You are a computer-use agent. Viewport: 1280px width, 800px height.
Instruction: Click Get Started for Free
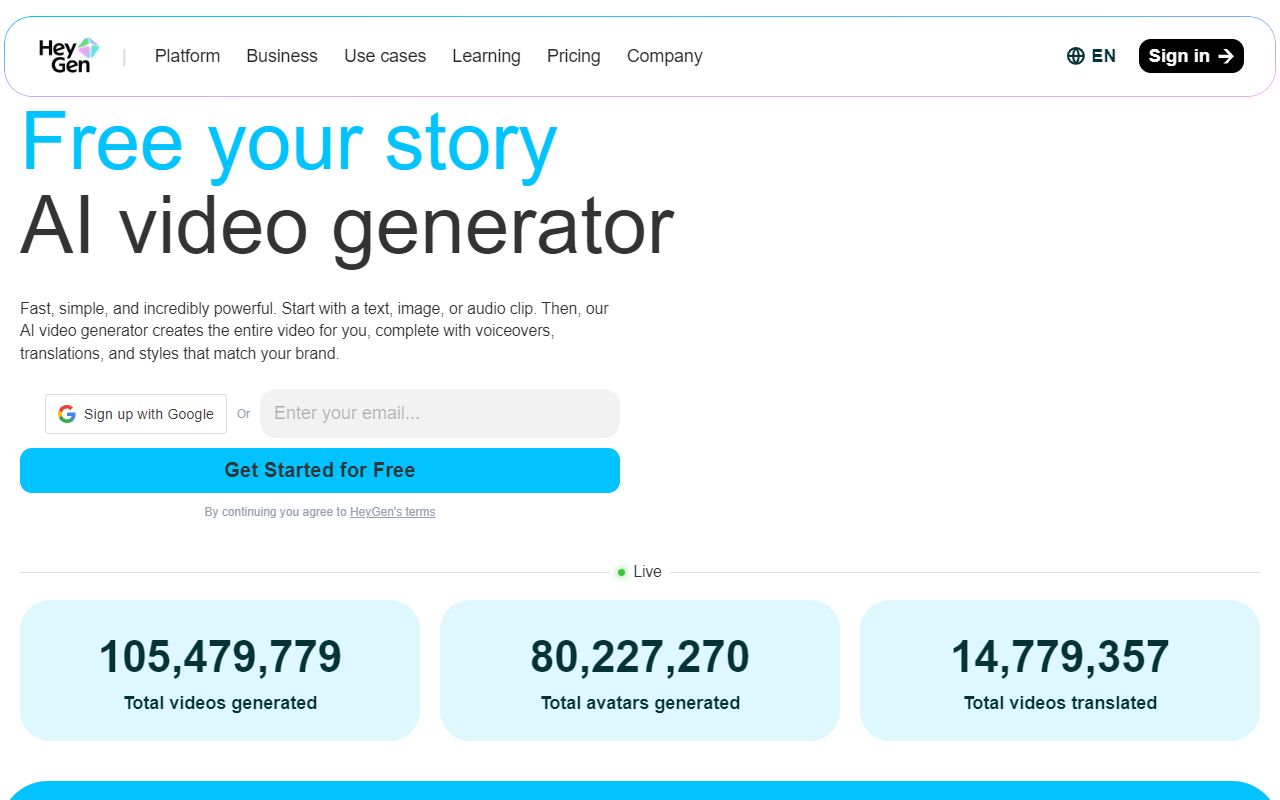pos(320,470)
